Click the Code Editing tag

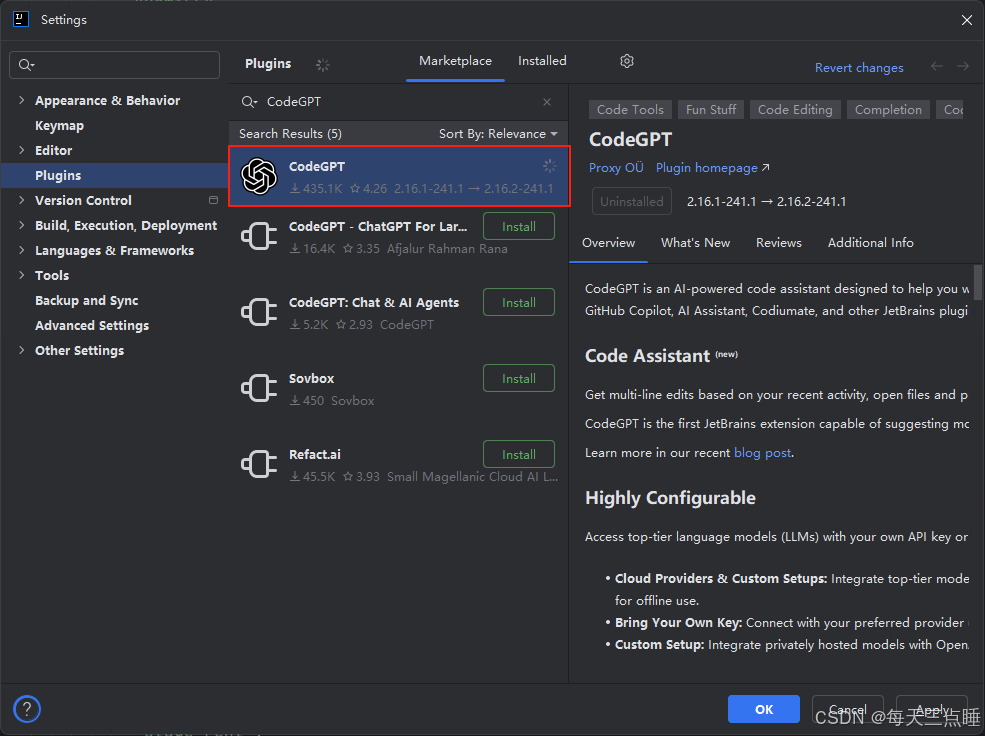795,110
